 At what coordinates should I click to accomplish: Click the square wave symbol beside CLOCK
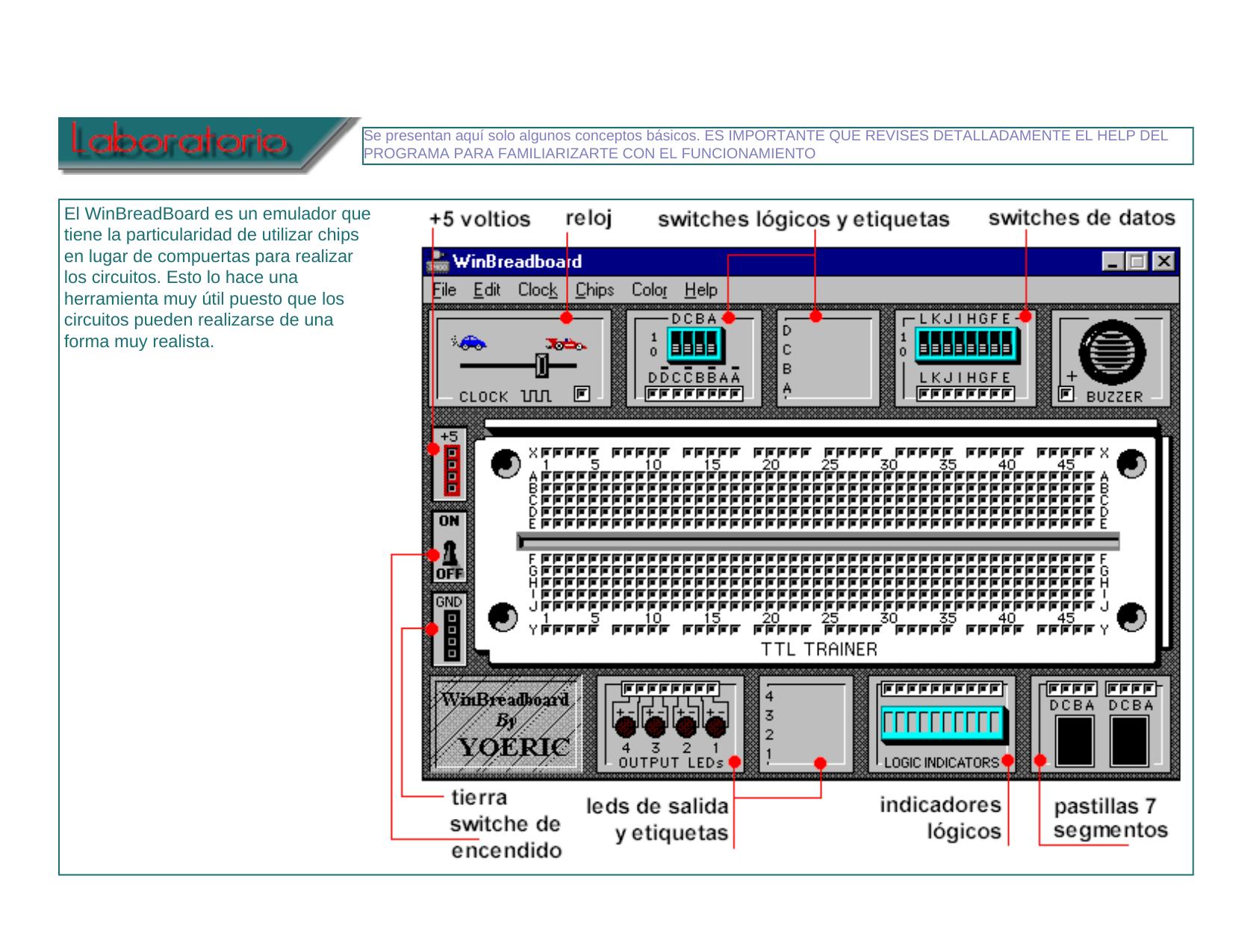[536, 396]
